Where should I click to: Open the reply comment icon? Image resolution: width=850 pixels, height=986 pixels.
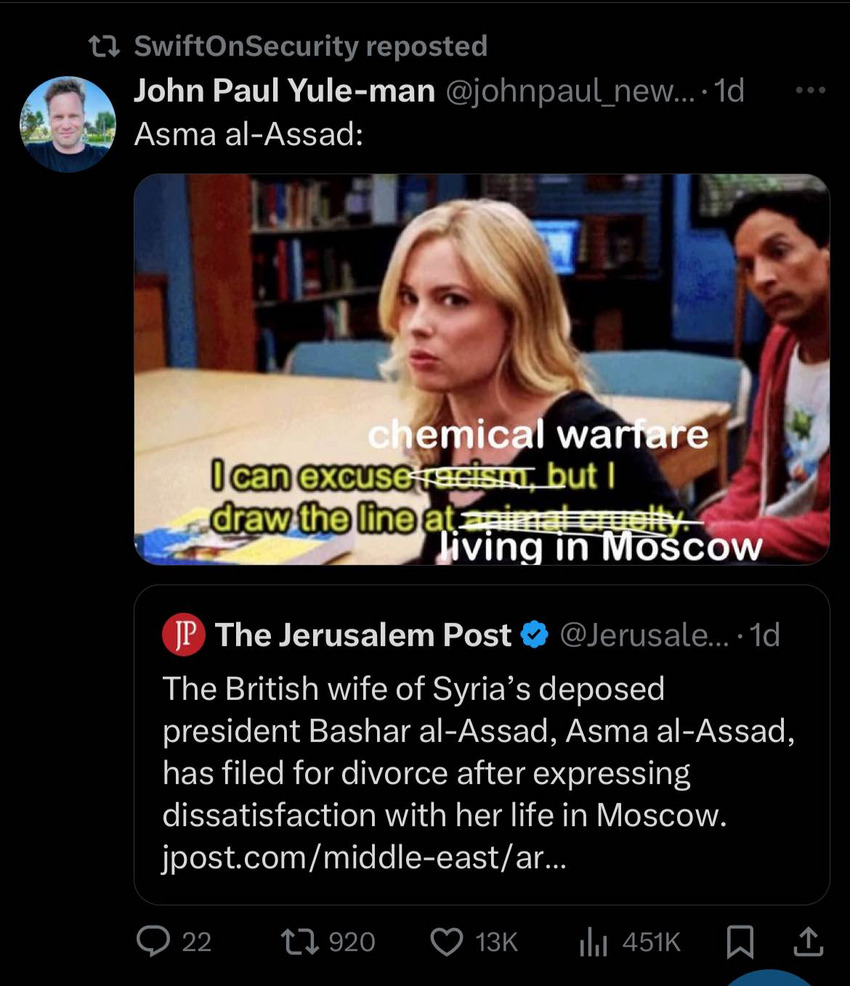click(x=153, y=942)
